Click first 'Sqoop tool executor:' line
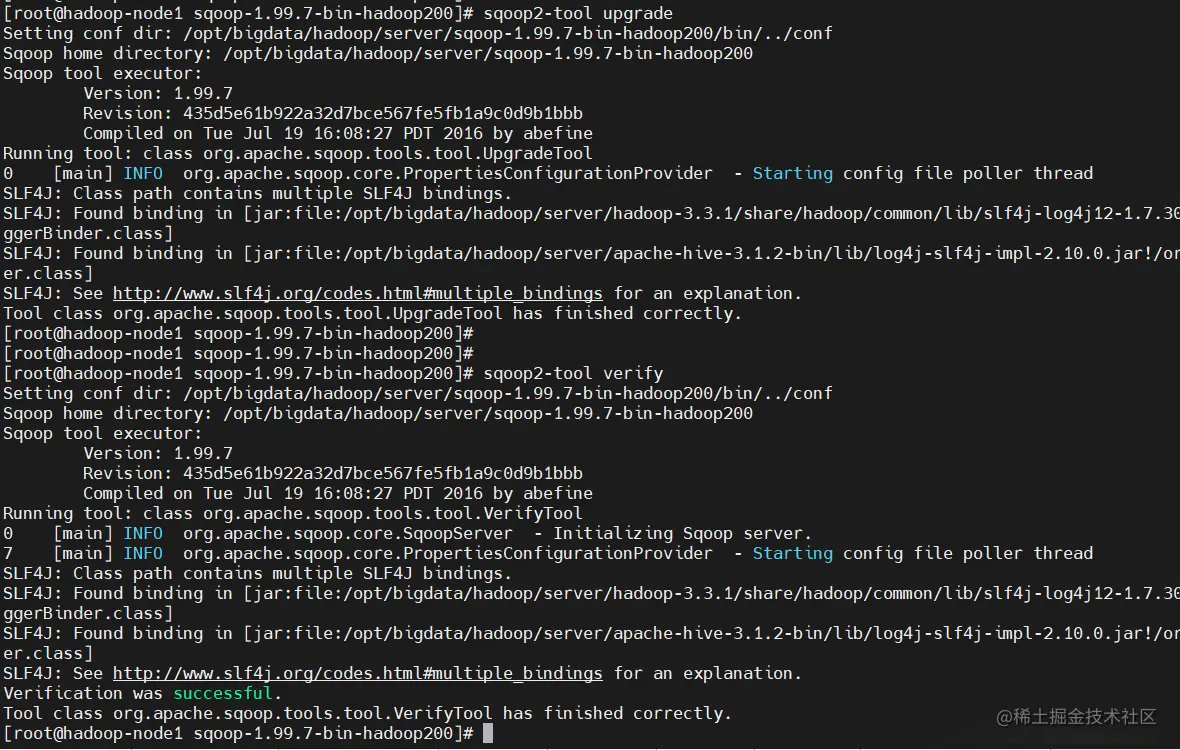 click(102, 73)
